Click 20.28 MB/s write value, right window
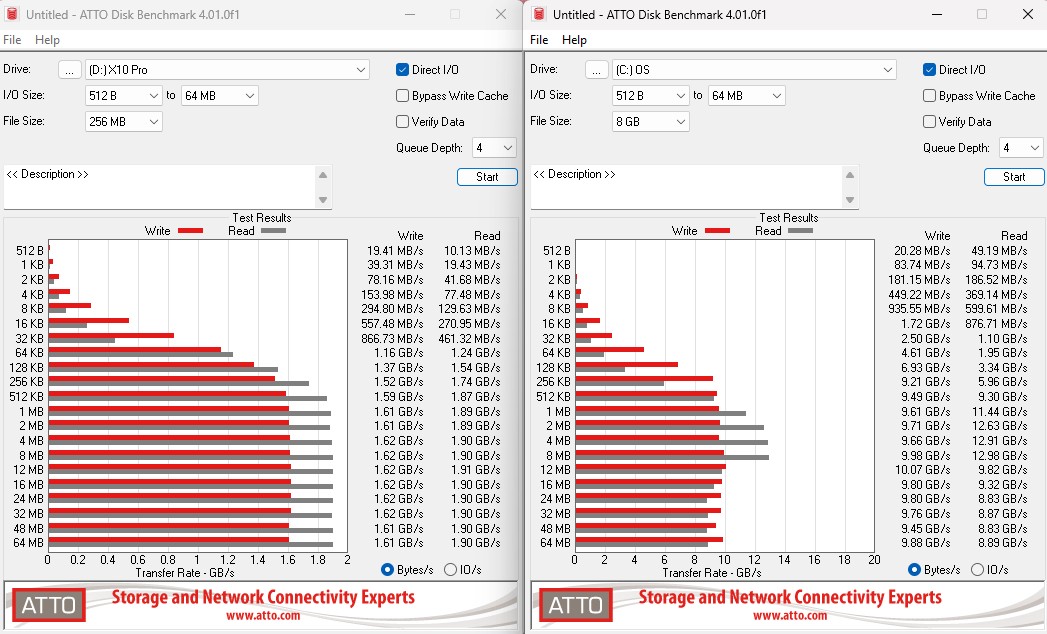 coord(921,251)
